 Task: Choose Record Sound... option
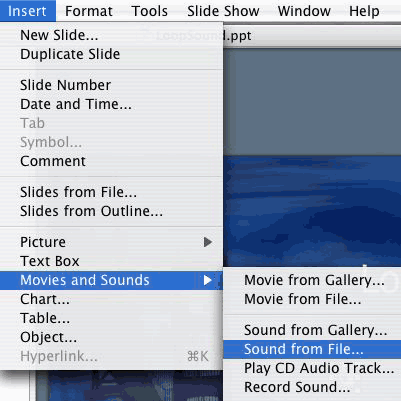(312, 387)
